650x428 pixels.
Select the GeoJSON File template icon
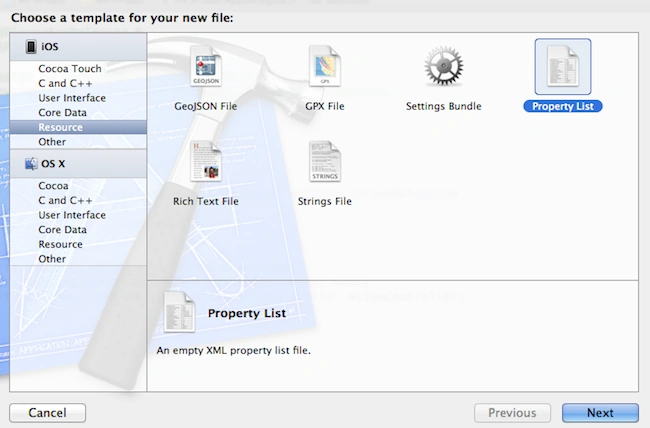[206, 66]
